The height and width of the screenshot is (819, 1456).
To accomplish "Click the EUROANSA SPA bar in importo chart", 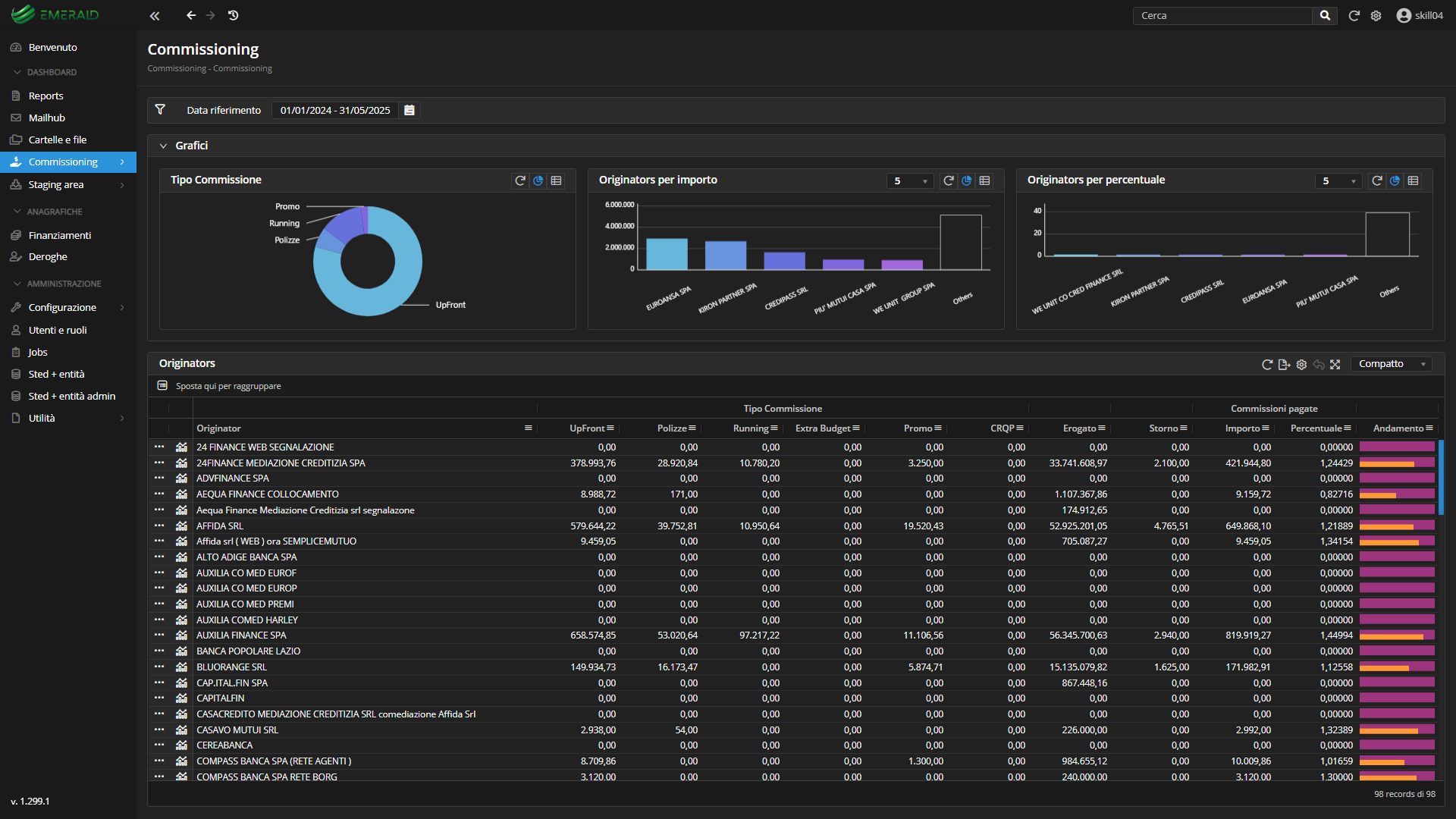I will click(667, 254).
